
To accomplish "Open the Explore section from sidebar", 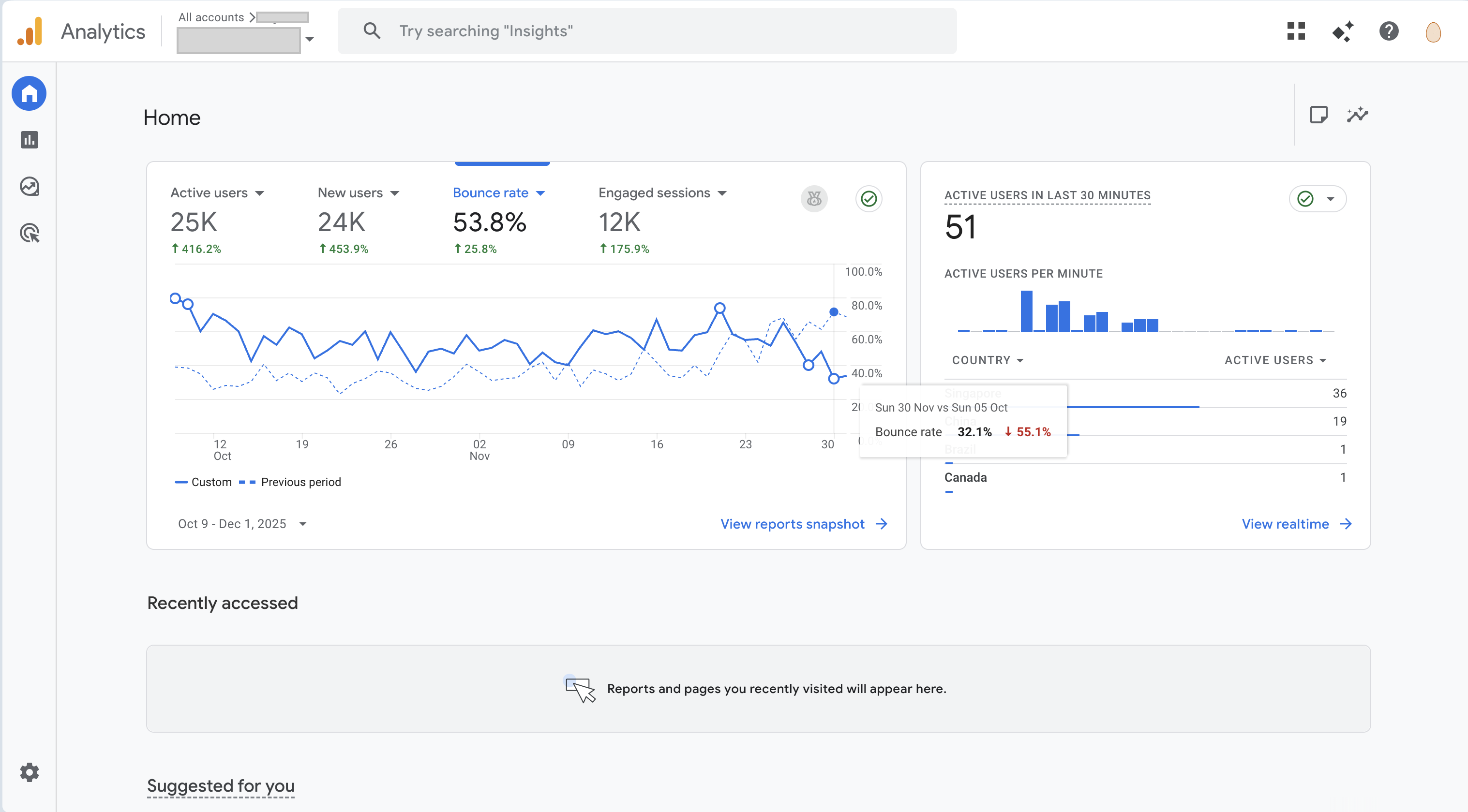I will click(x=29, y=186).
